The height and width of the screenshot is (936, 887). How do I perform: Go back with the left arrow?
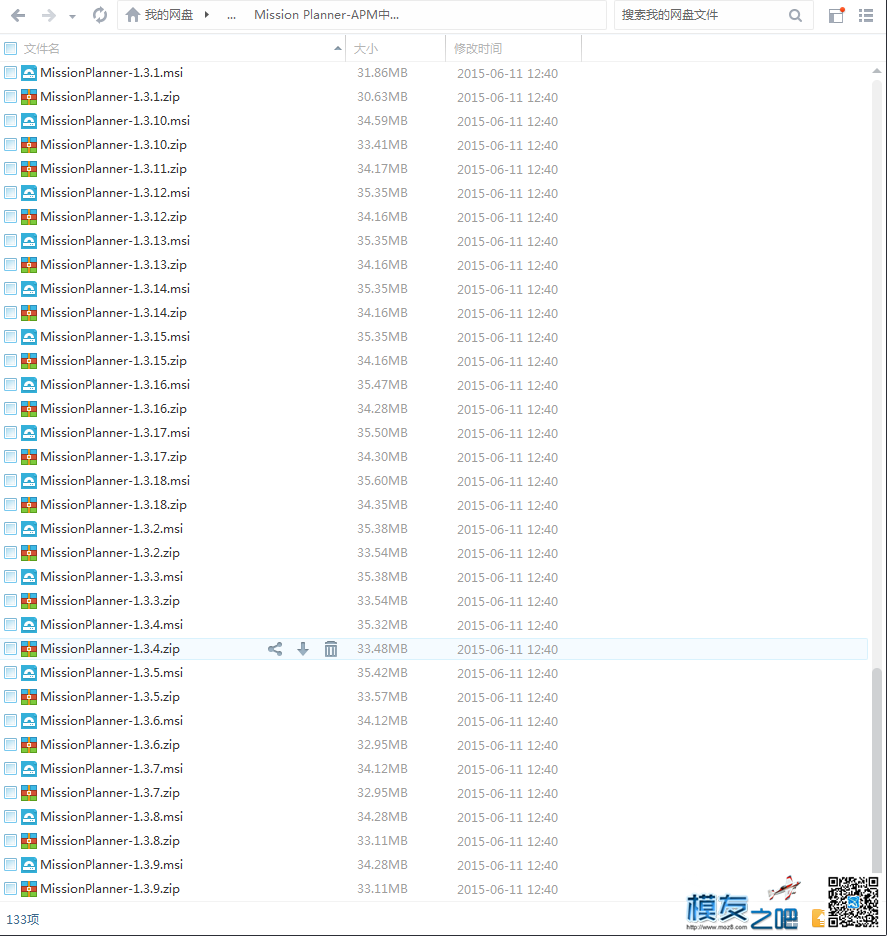18,15
